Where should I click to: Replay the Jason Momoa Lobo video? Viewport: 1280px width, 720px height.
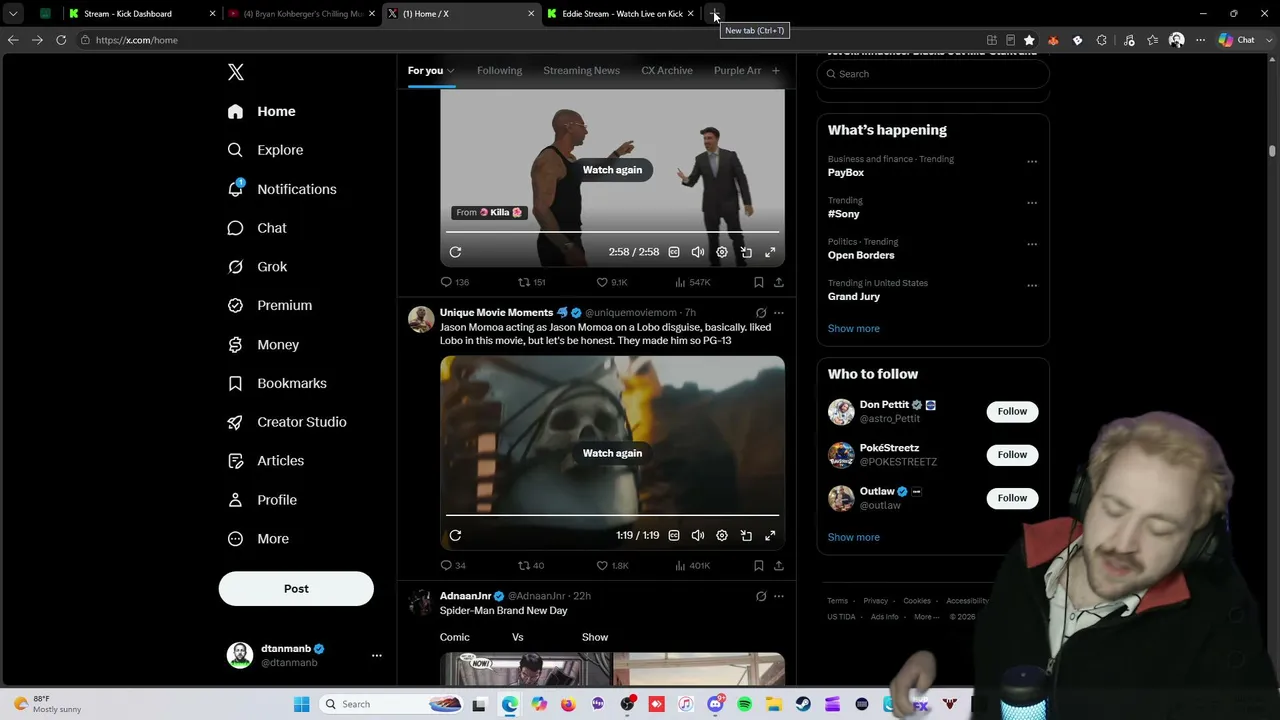click(x=612, y=453)
